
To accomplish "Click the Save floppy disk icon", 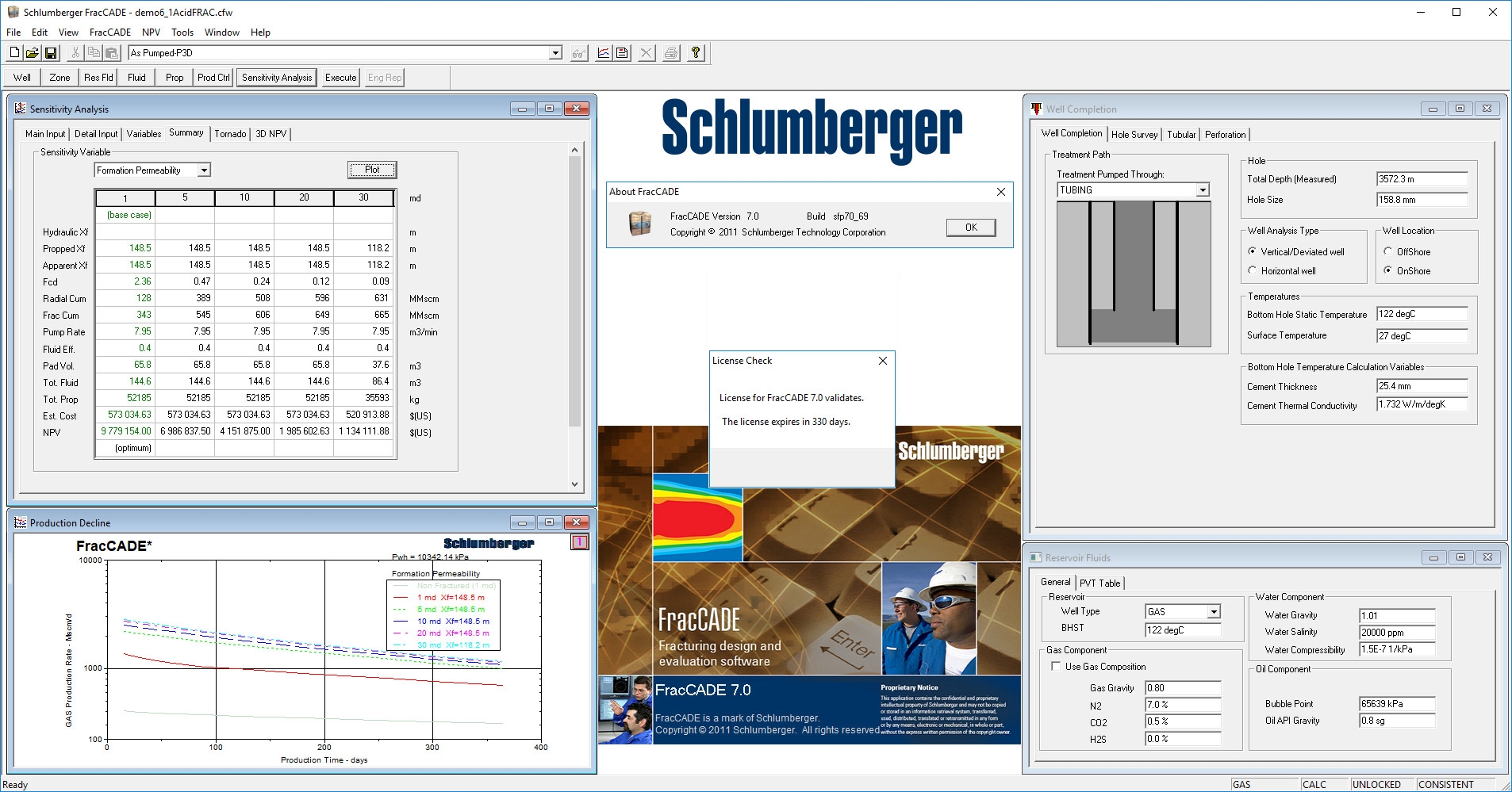I will click(51, 53).
